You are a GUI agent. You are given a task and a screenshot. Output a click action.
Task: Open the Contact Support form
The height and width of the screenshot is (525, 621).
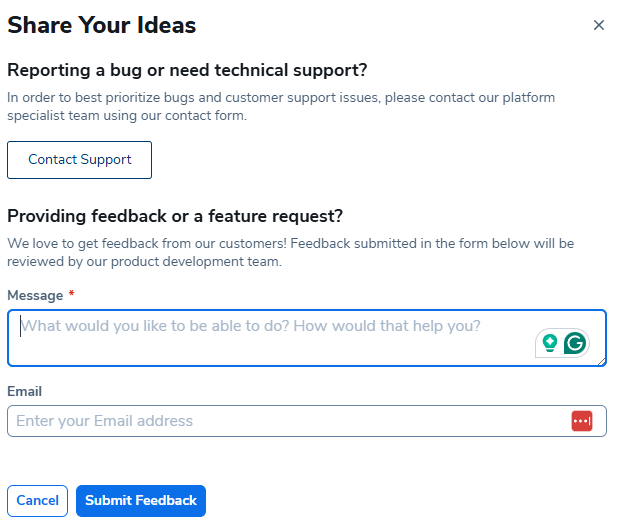coord(79,160)
